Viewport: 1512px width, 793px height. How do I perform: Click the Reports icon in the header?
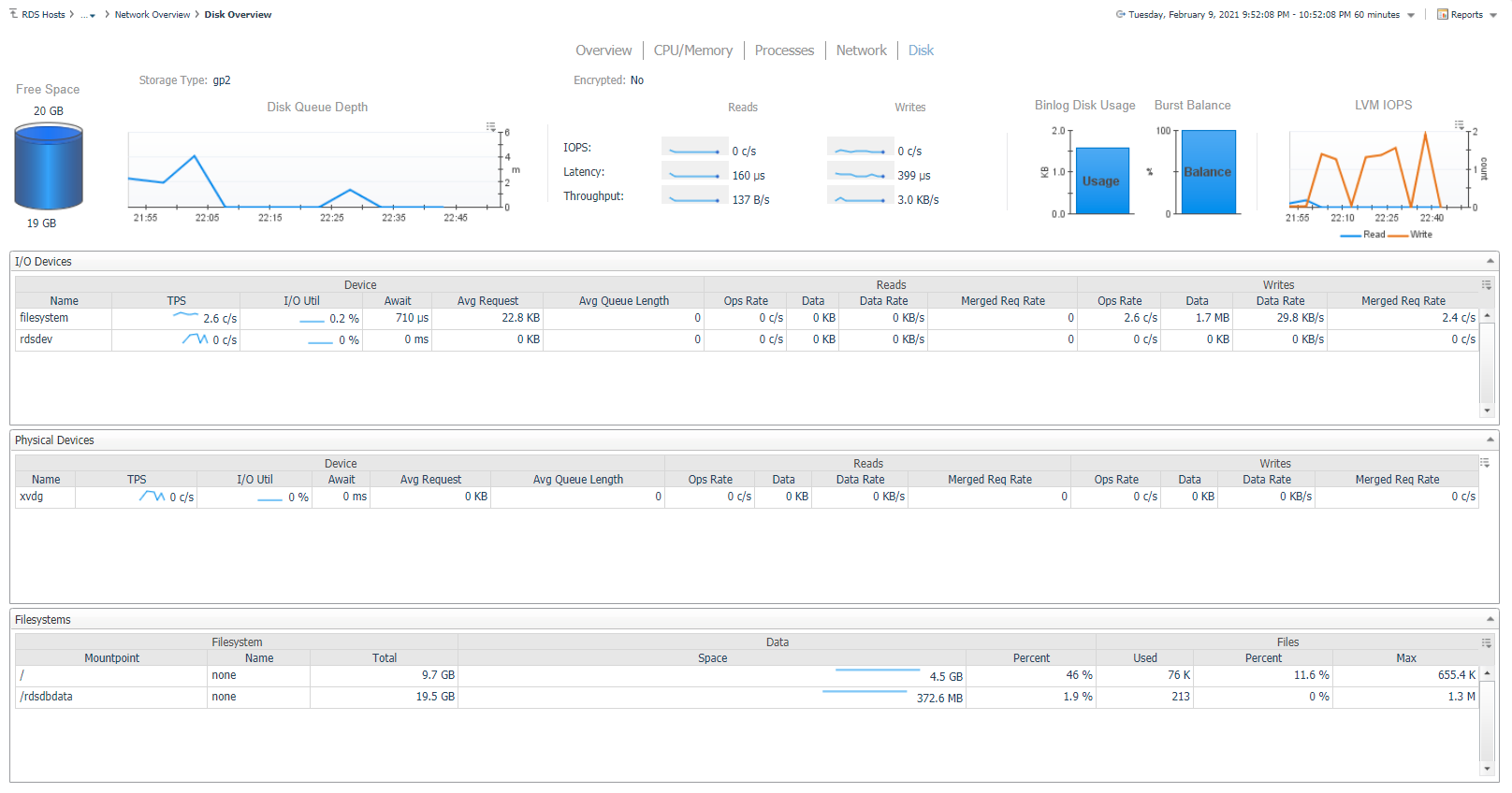(1443, 14)
